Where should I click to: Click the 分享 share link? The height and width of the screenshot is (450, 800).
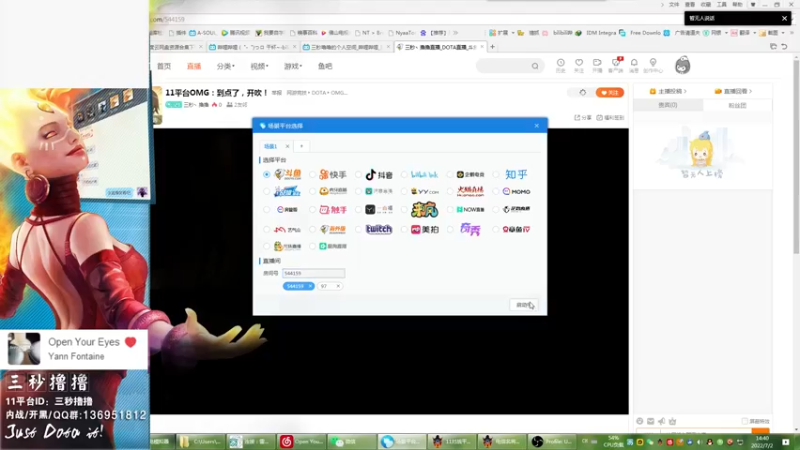pos(583,118)
